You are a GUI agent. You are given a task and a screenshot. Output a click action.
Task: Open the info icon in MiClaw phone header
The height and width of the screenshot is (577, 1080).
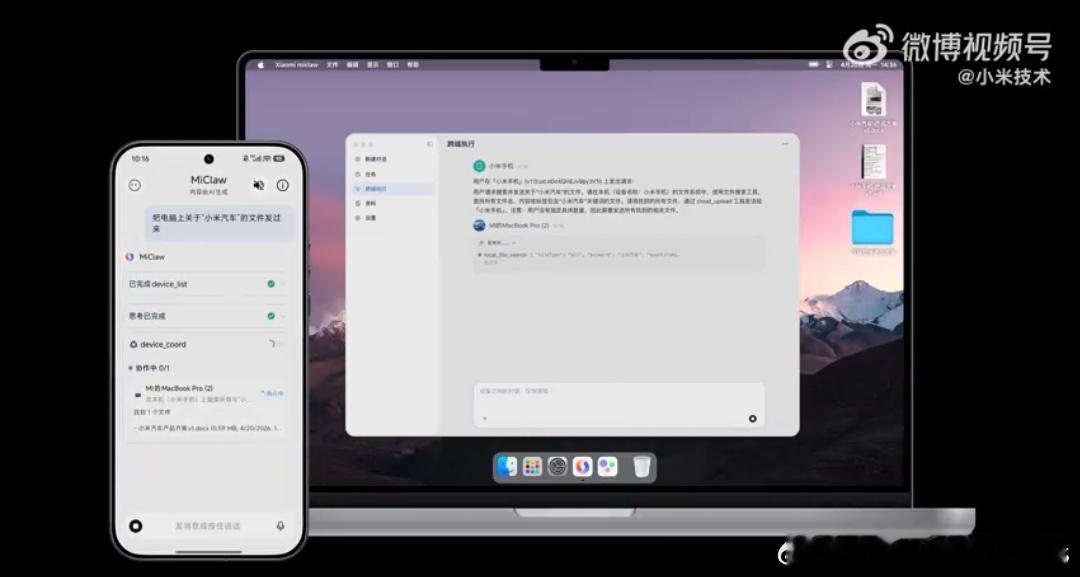(282, 185)
